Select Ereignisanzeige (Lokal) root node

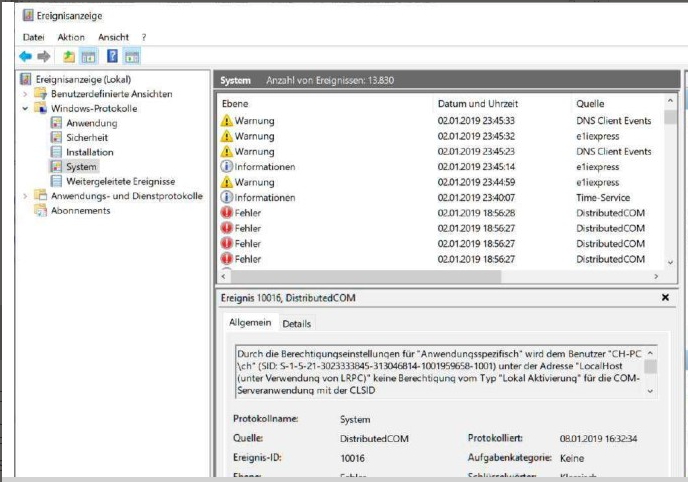click(x=83, y=79)
